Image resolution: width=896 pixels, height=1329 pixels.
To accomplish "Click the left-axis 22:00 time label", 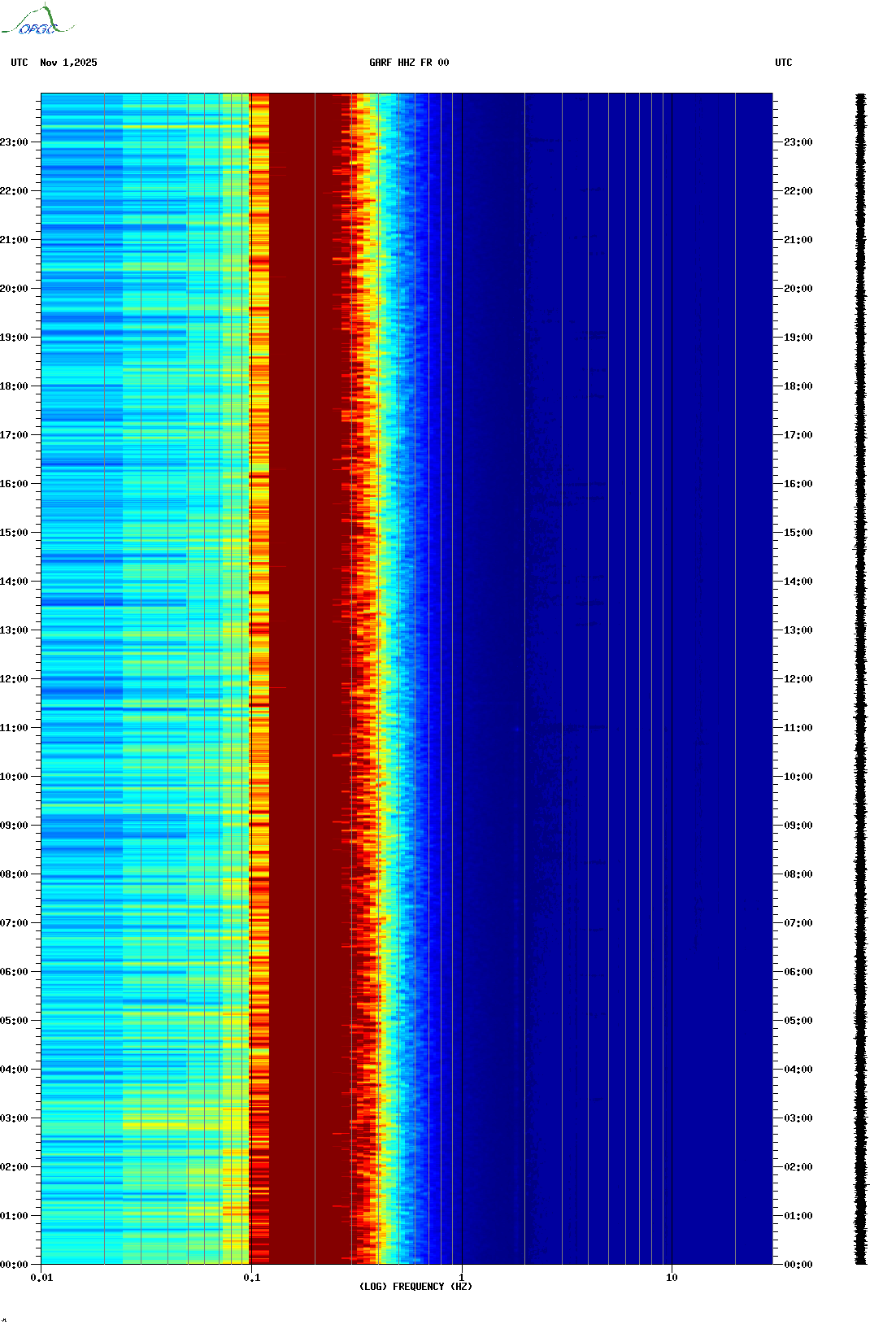I will tap(14, 191).
